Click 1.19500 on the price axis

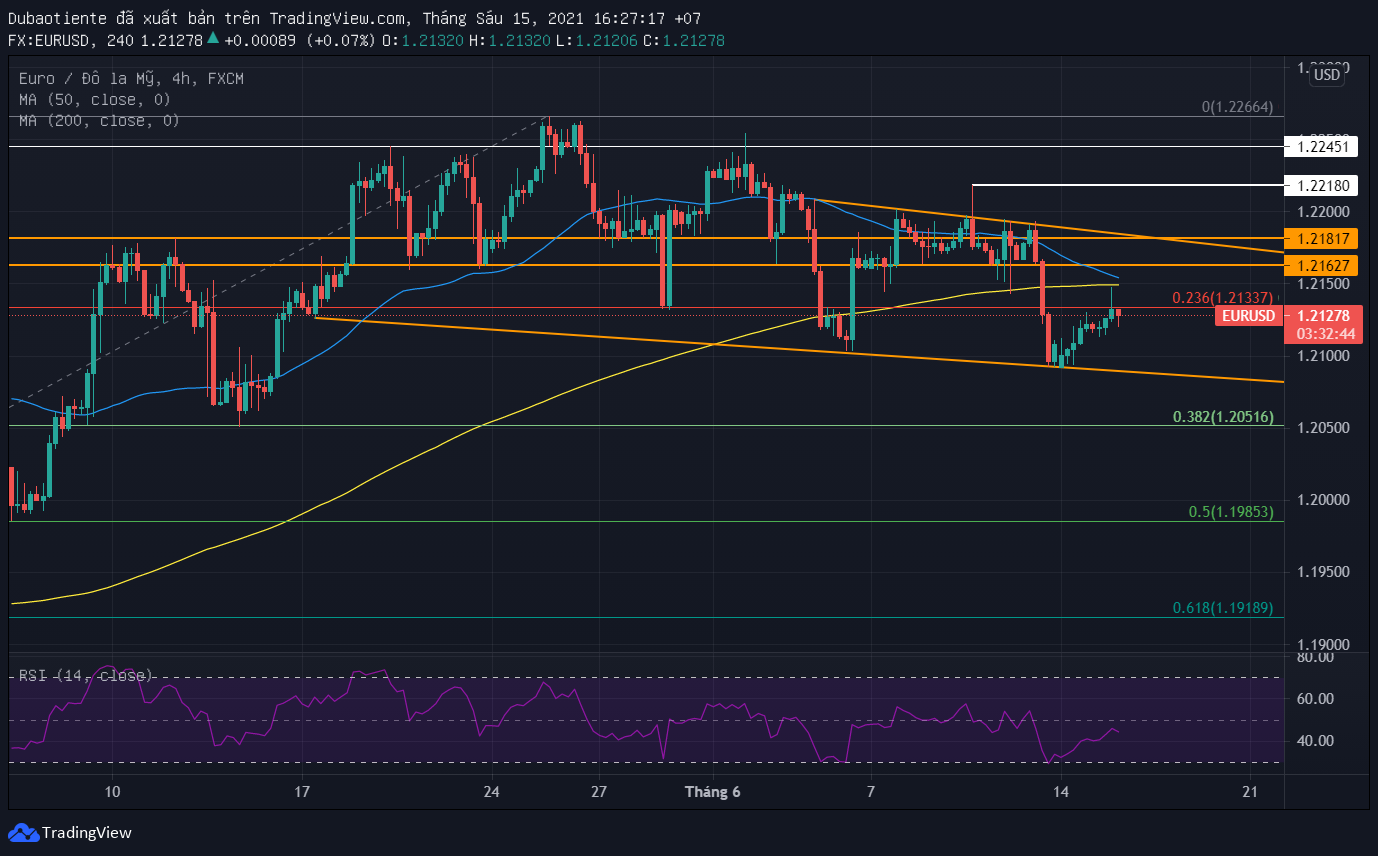click(1323, 572)
